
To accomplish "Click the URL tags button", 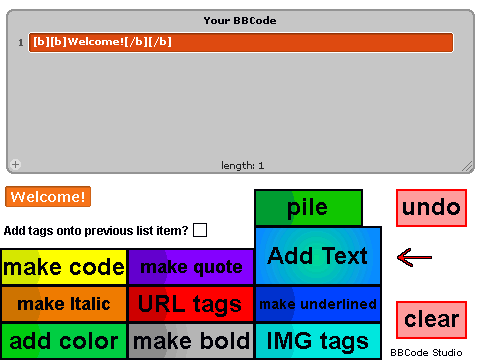I will pyautogui.click(x=191, y=304).
